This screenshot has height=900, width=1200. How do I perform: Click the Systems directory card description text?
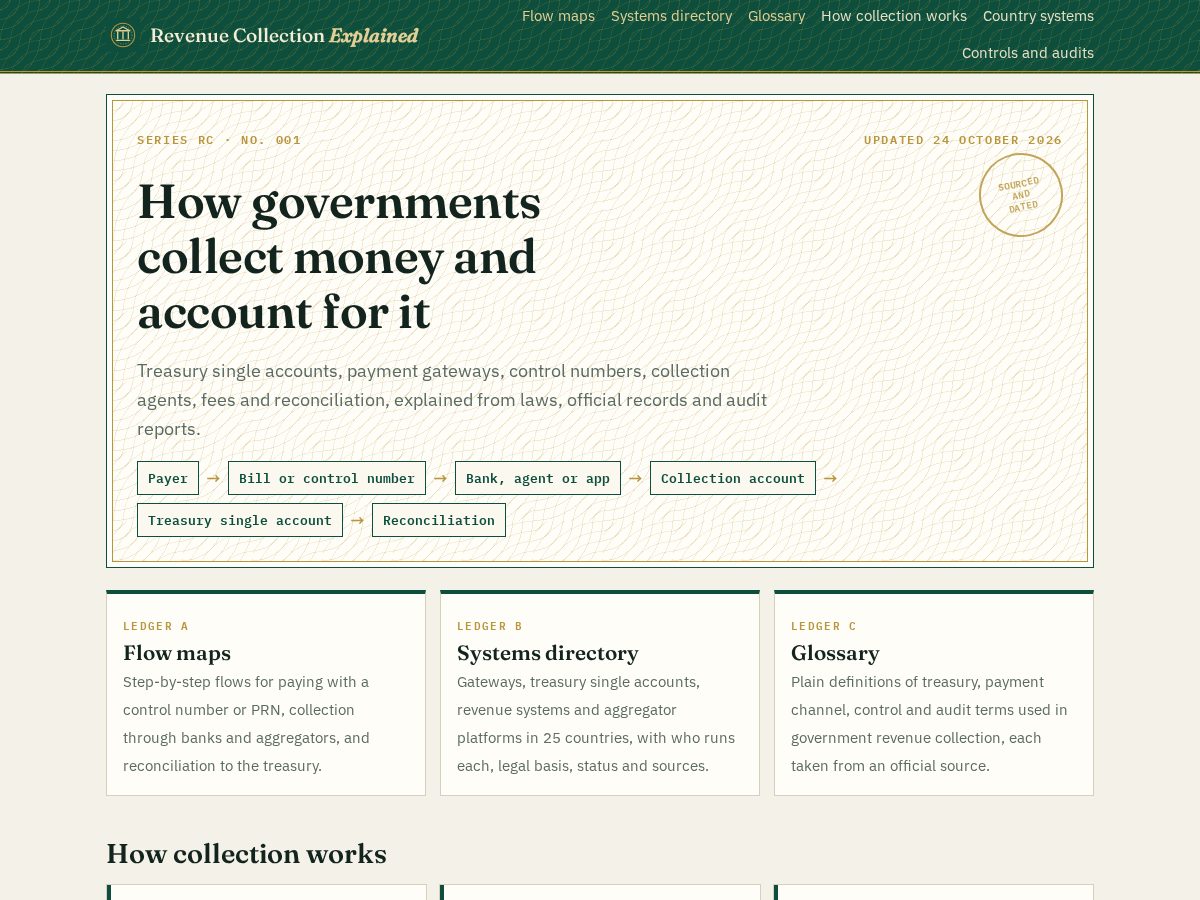pyautogui.click(x=596, y=724)
